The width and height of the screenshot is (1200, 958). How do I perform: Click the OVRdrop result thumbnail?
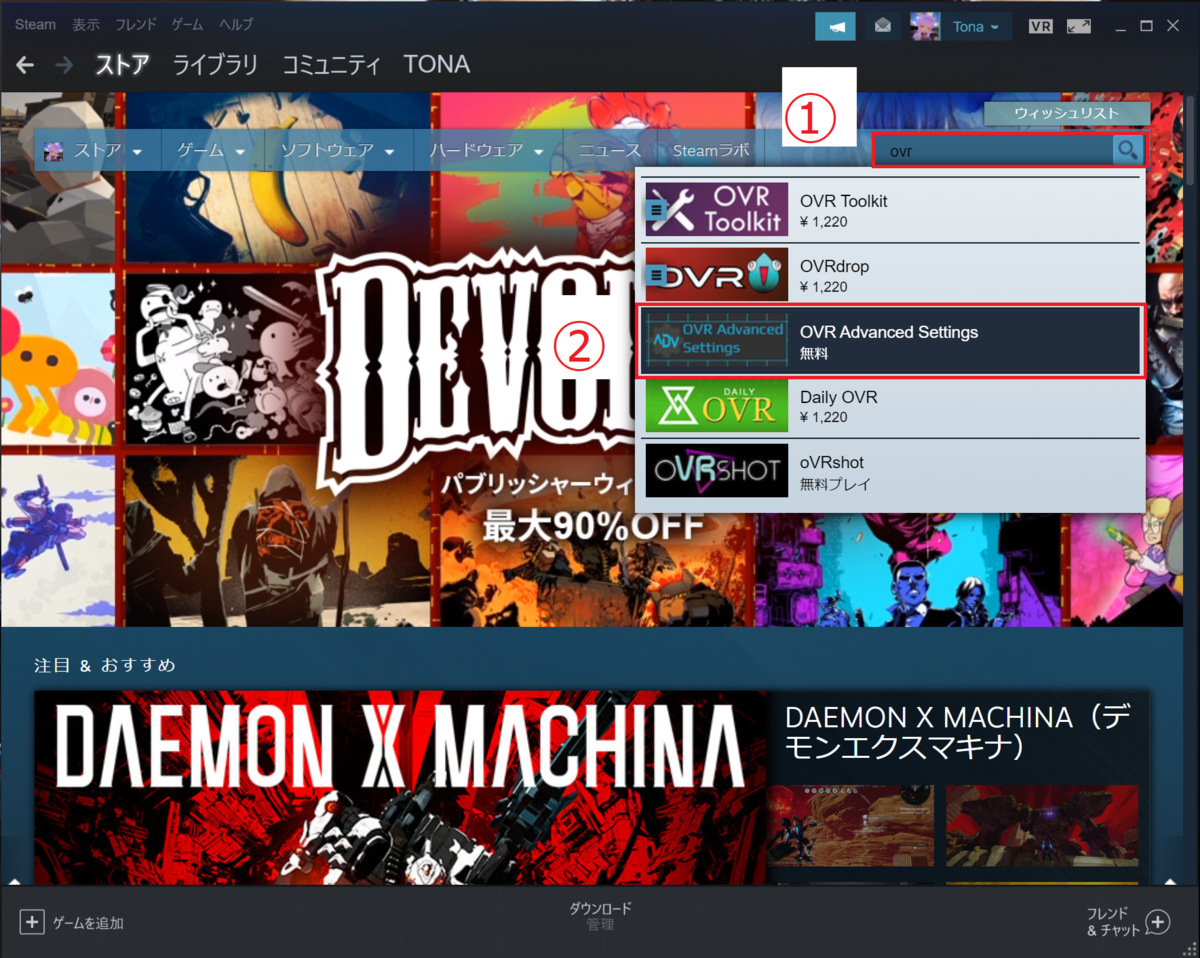pyautogui.click(x=716, y=275)
